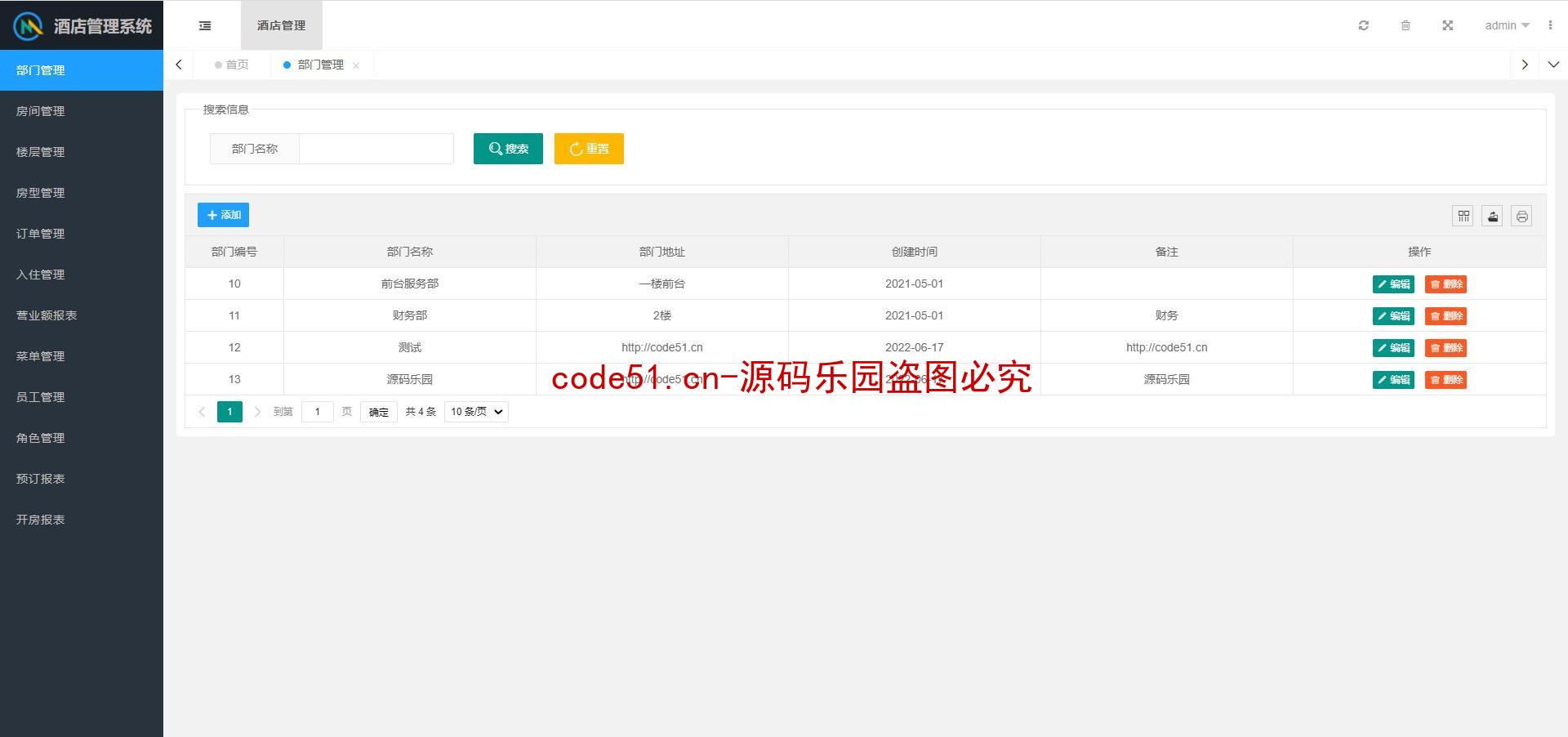Delete the department 13 源码乐园 row
Image resolution: width=1568 pixels, height=737 pixels.
1445,380
